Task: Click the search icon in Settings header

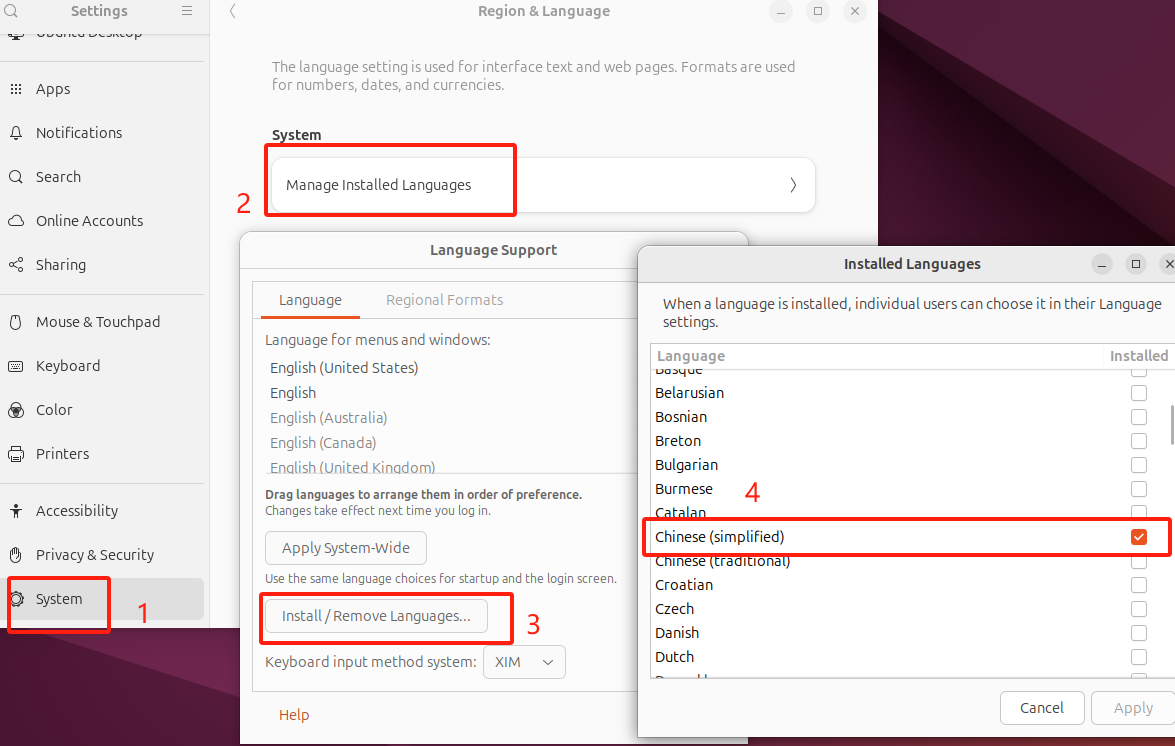Action: click(x=13, y=11)
